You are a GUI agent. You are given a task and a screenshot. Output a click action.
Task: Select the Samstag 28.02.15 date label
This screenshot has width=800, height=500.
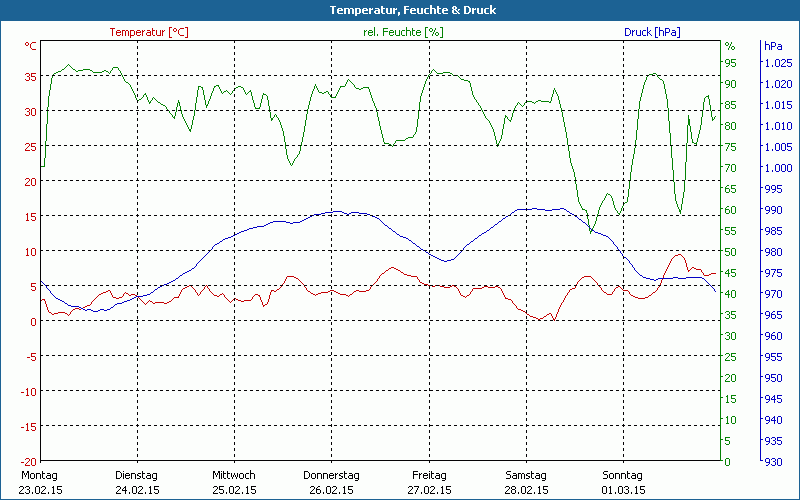click(x=526, y=482)
